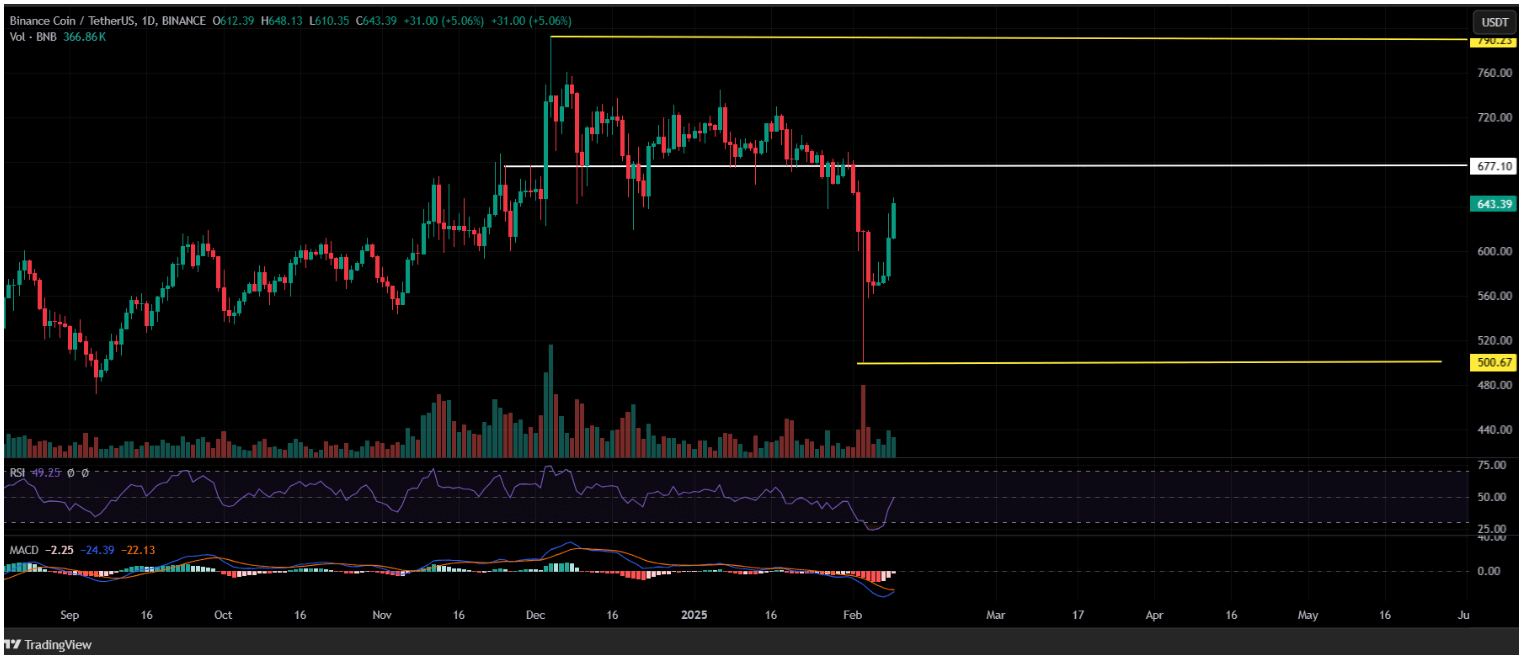This screenshot has height=659, width=1523.
Task: Click the Feb label on time axis
Action: pyautogui.click(x=851, y=615)
